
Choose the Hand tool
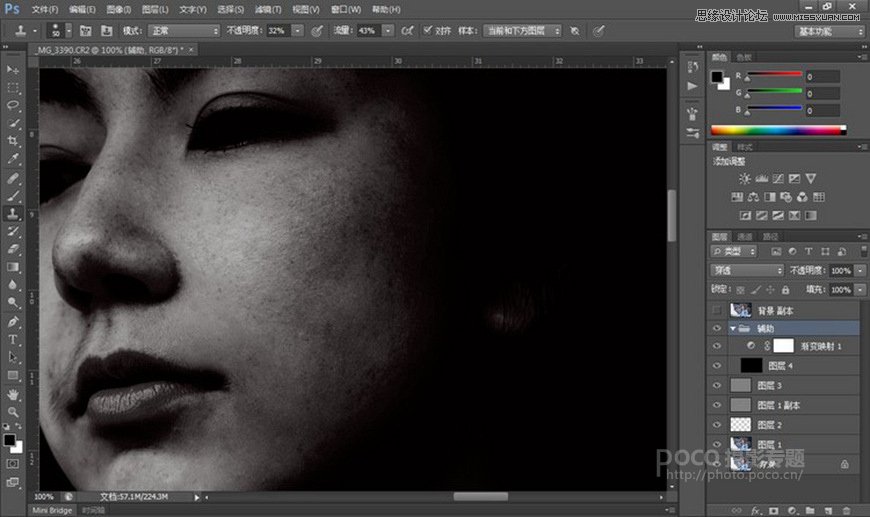coord(14,393)
